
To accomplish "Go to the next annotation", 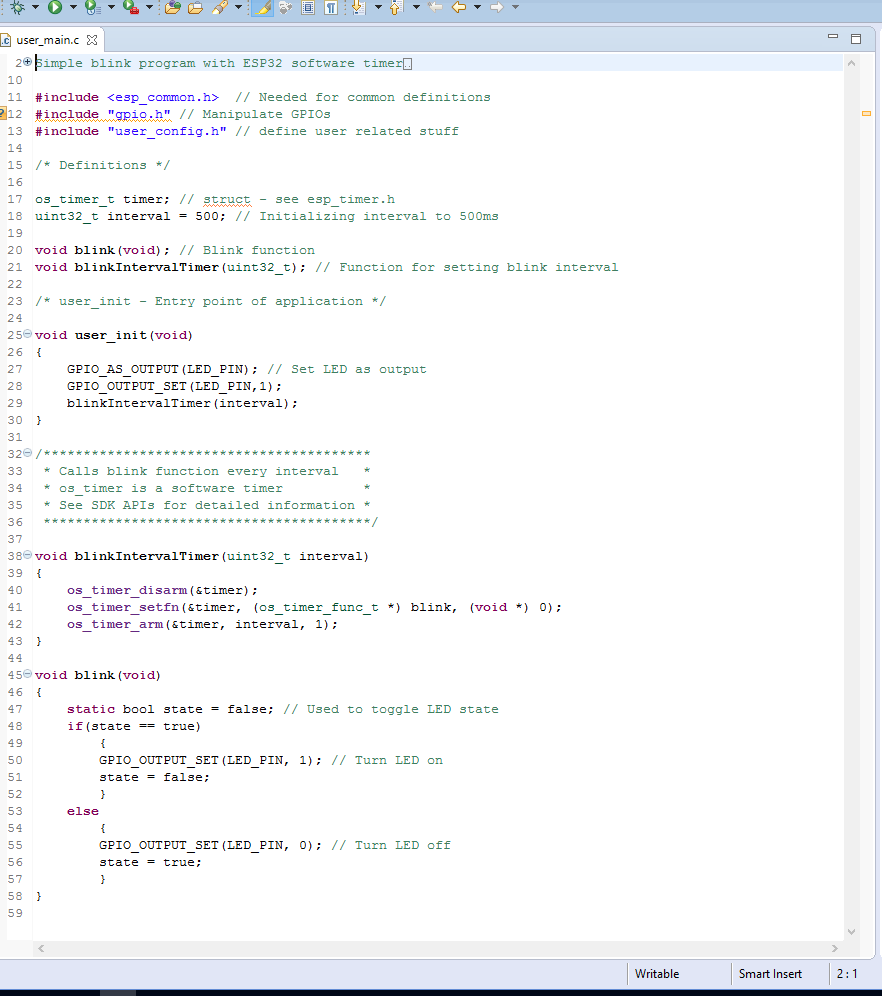I will coord(359,8).
